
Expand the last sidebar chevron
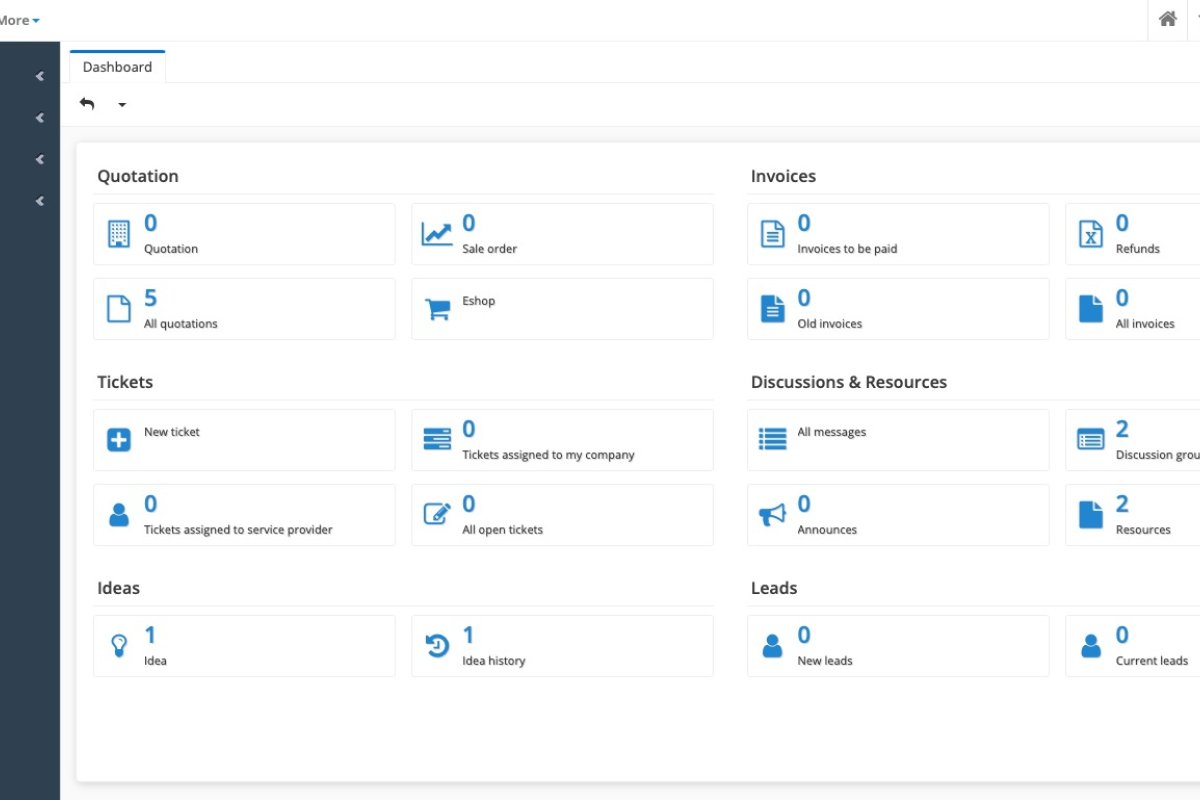coord(40,201)
